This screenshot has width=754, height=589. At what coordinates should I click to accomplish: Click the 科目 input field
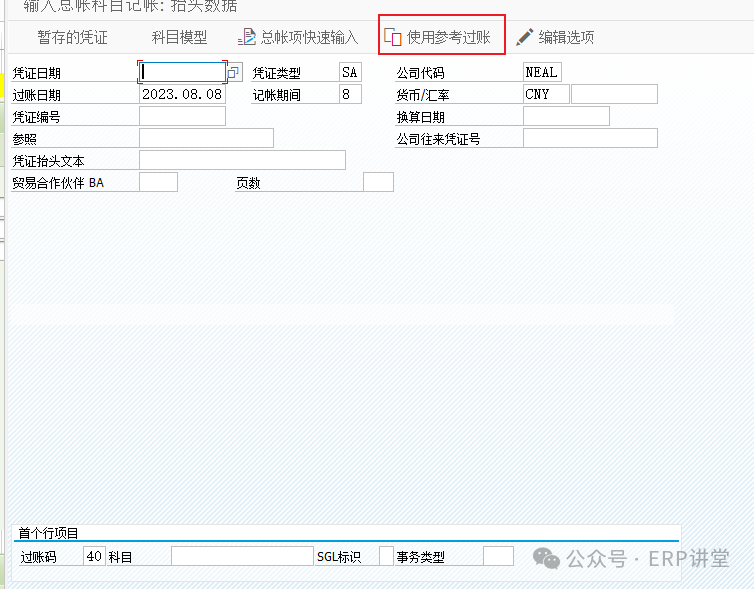(242, 556)
